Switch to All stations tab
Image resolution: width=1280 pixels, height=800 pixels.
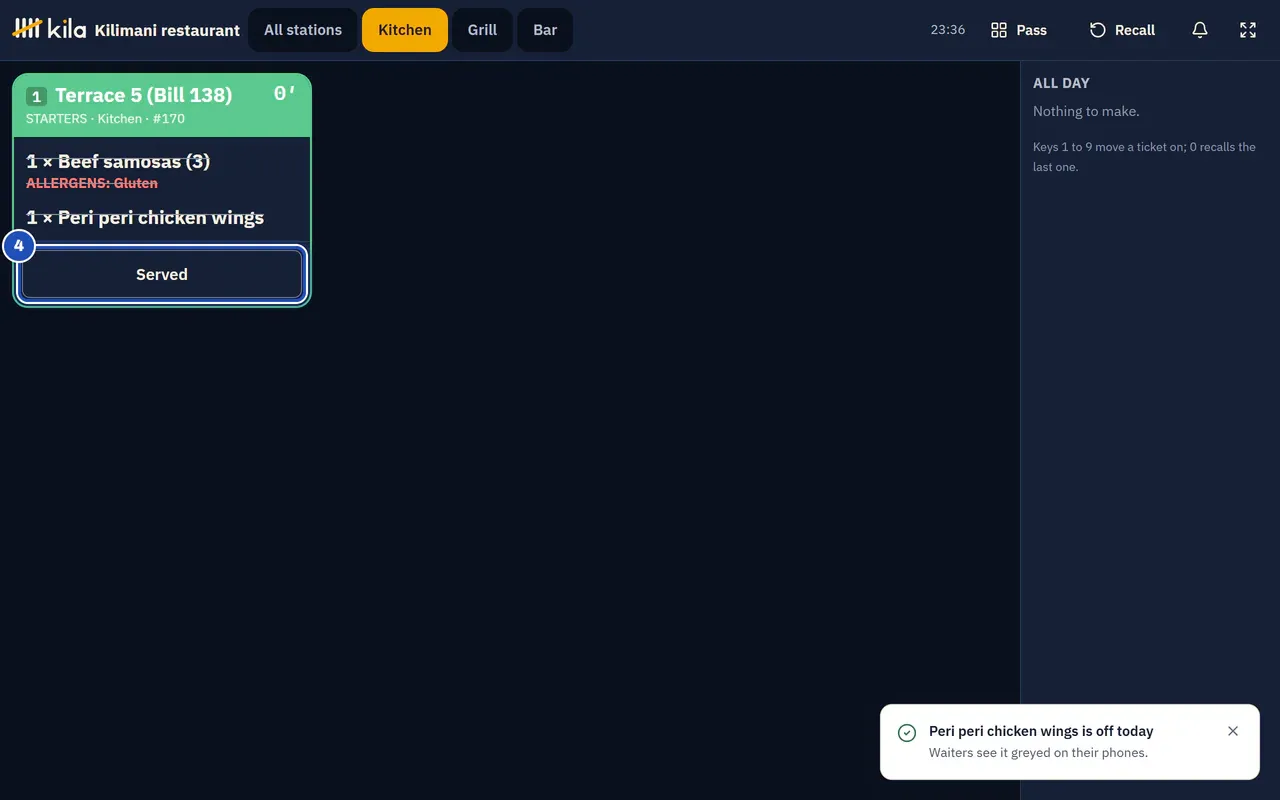click(x=303, y=30)
